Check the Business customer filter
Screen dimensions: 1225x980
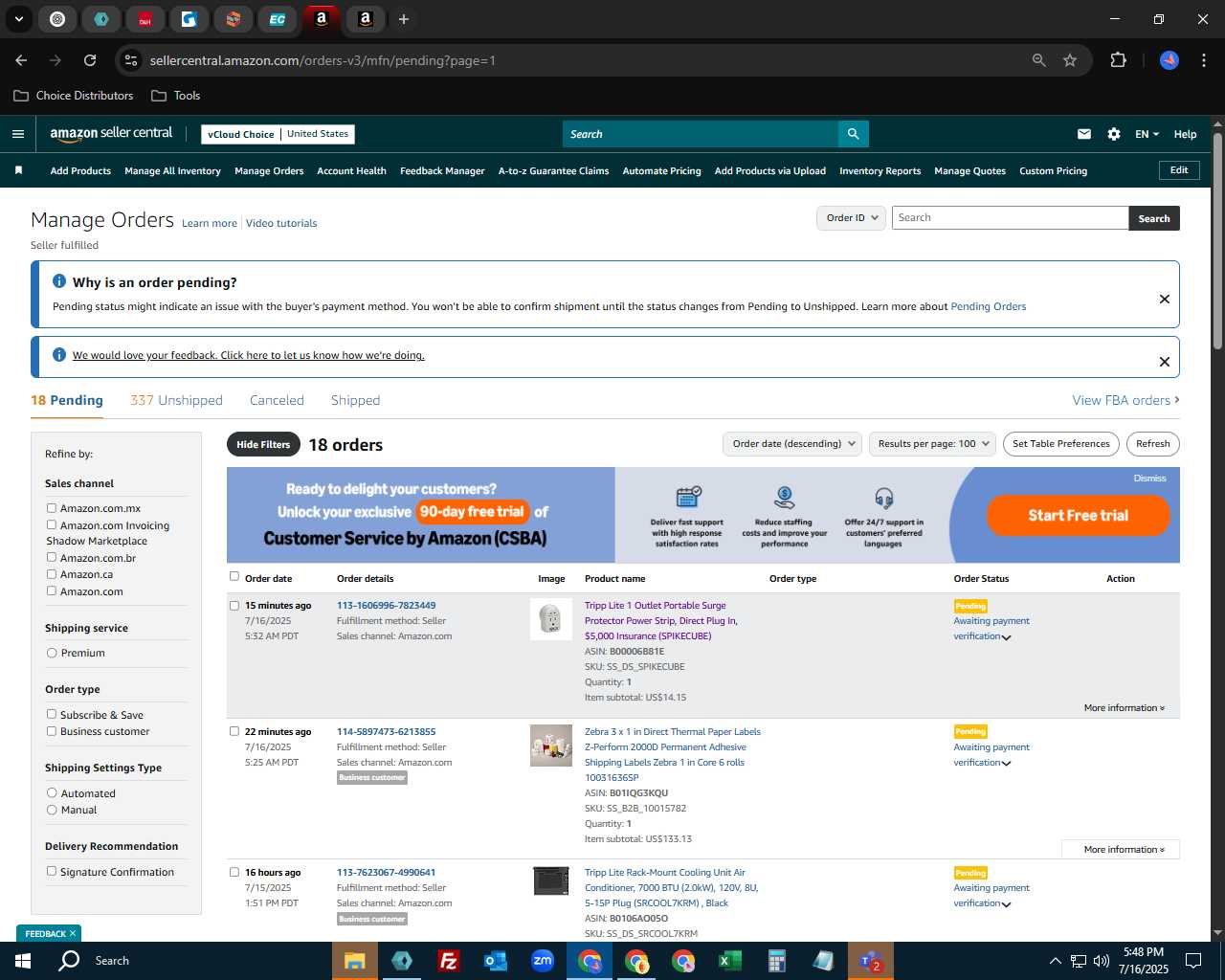(x=52, y=731)
